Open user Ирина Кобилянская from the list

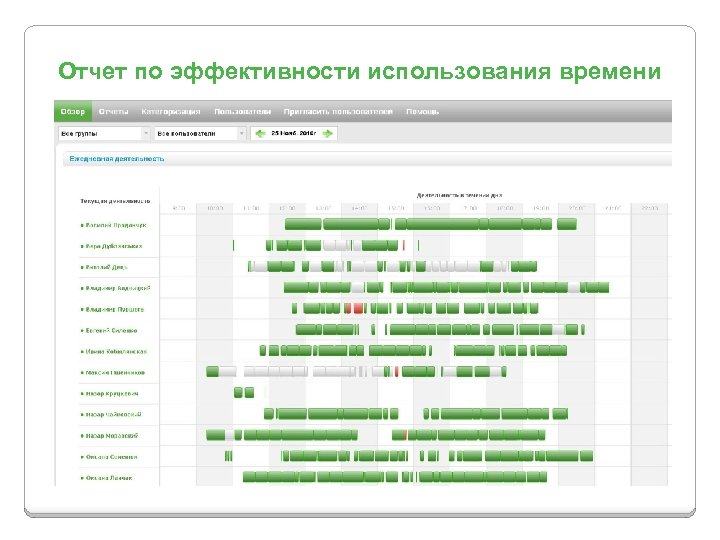click(x=116, y=351)
